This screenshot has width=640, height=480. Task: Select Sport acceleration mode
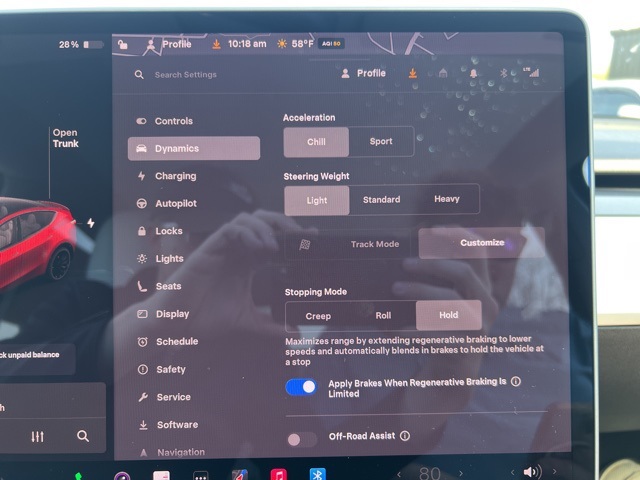pyautogui.click(x=381, y=142)
